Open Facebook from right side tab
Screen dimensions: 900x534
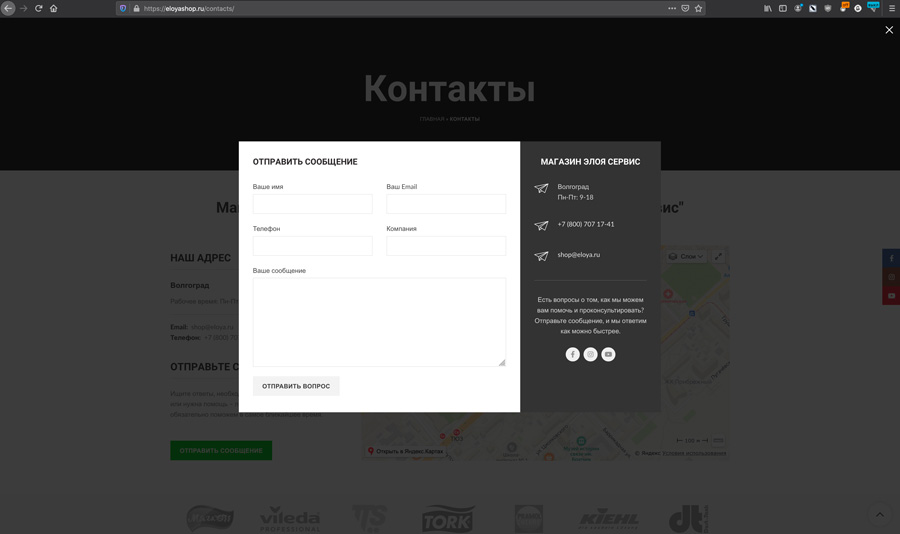tap(891, 258)
